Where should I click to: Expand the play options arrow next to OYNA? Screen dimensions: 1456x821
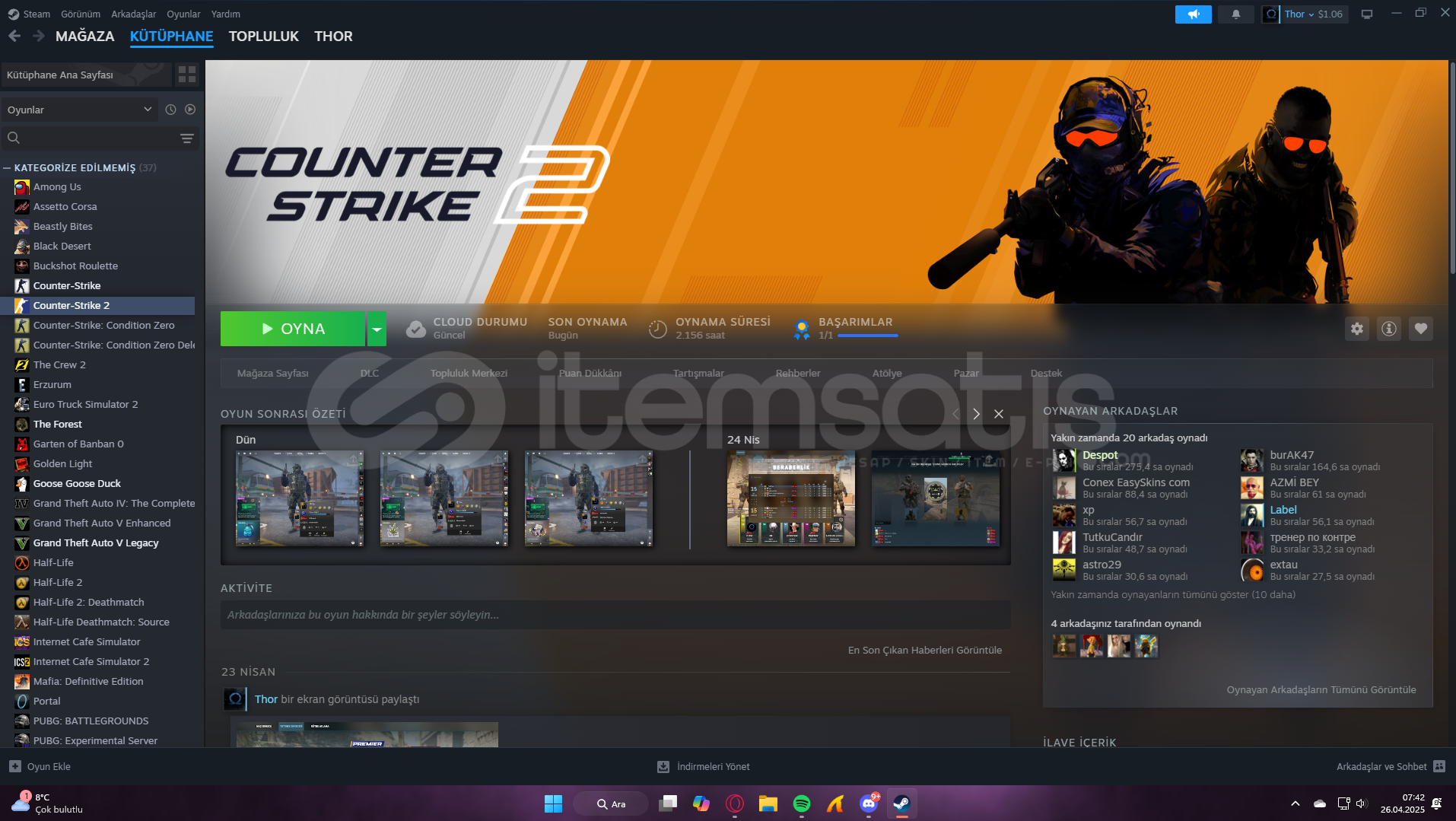click(x=377, y=329)
